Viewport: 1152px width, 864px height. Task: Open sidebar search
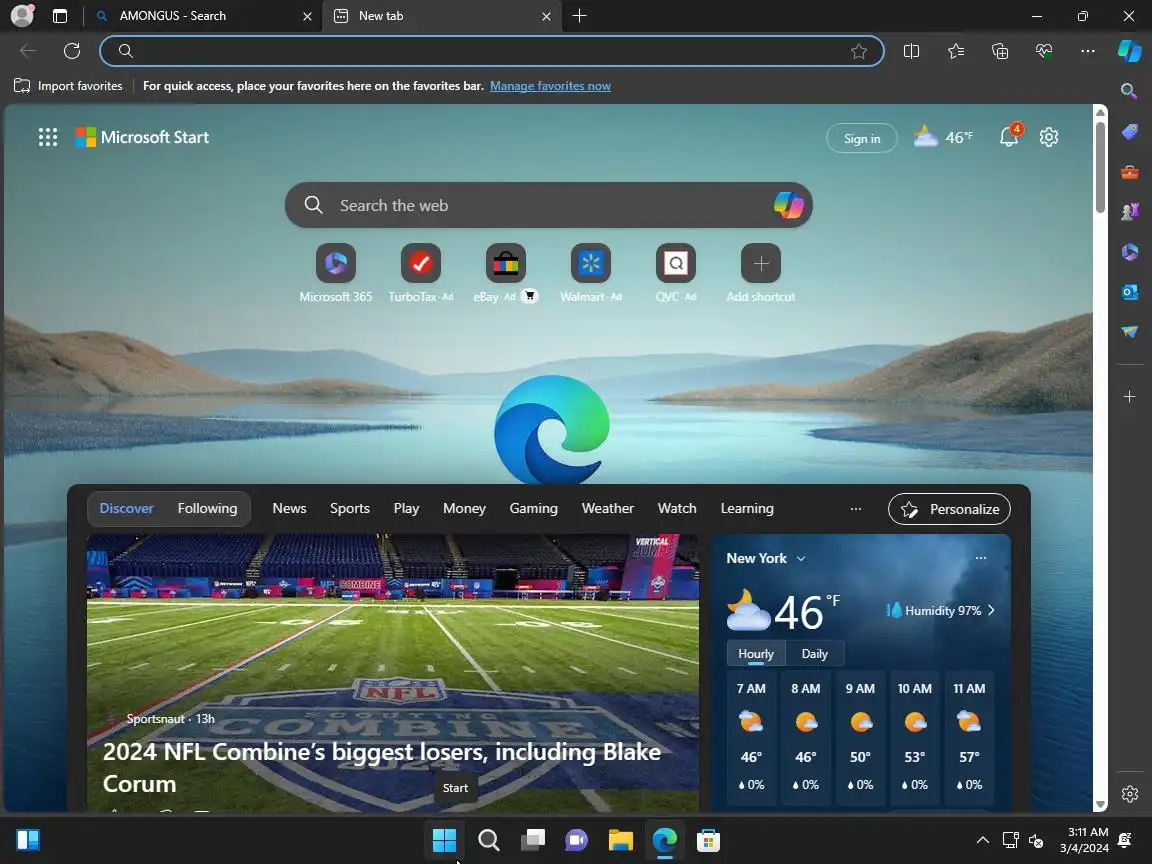pyautogui.click(x=1129, y=91)
